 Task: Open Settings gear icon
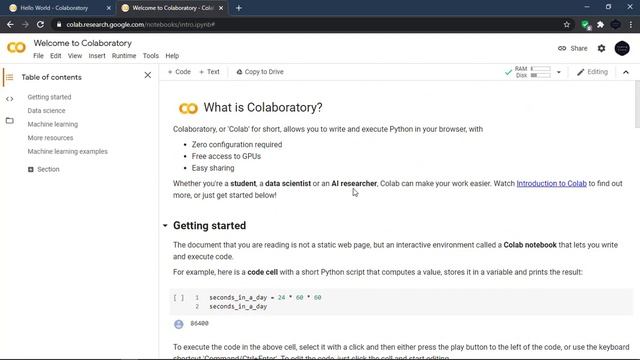[x=602, y=48]
